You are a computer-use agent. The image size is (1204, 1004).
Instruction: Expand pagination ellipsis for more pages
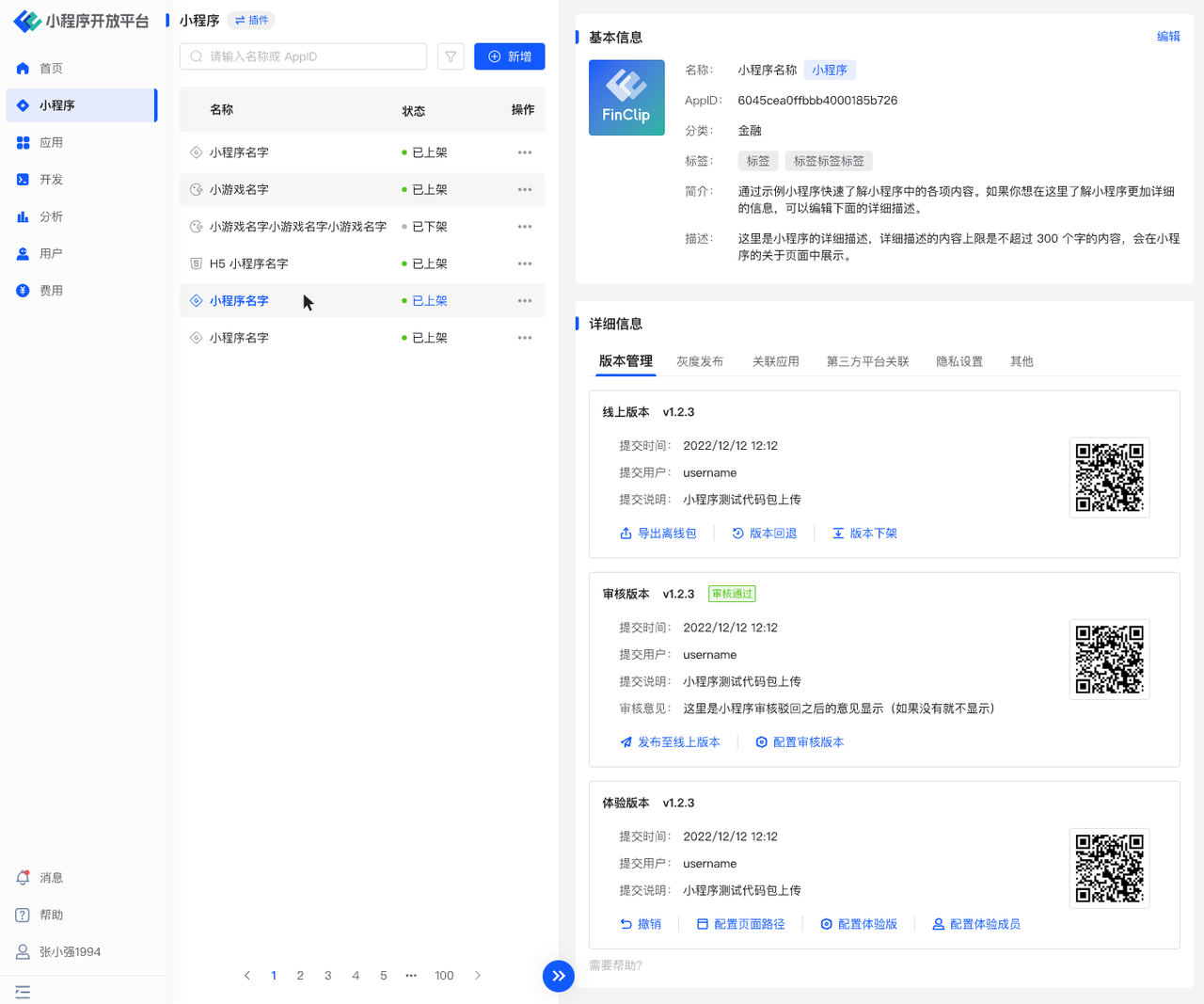[x=411, y=976]
